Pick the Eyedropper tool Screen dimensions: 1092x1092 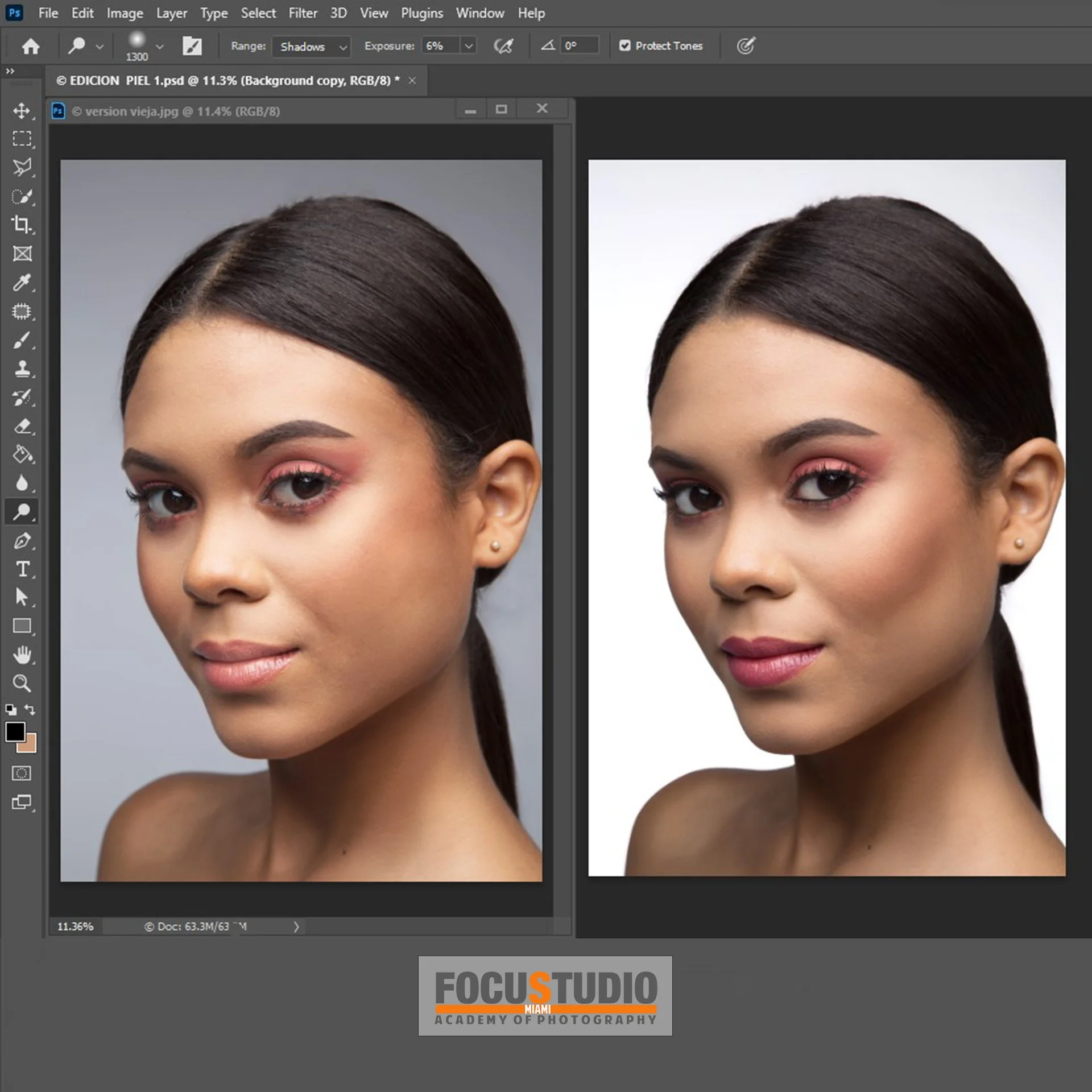tap(22, 283)
